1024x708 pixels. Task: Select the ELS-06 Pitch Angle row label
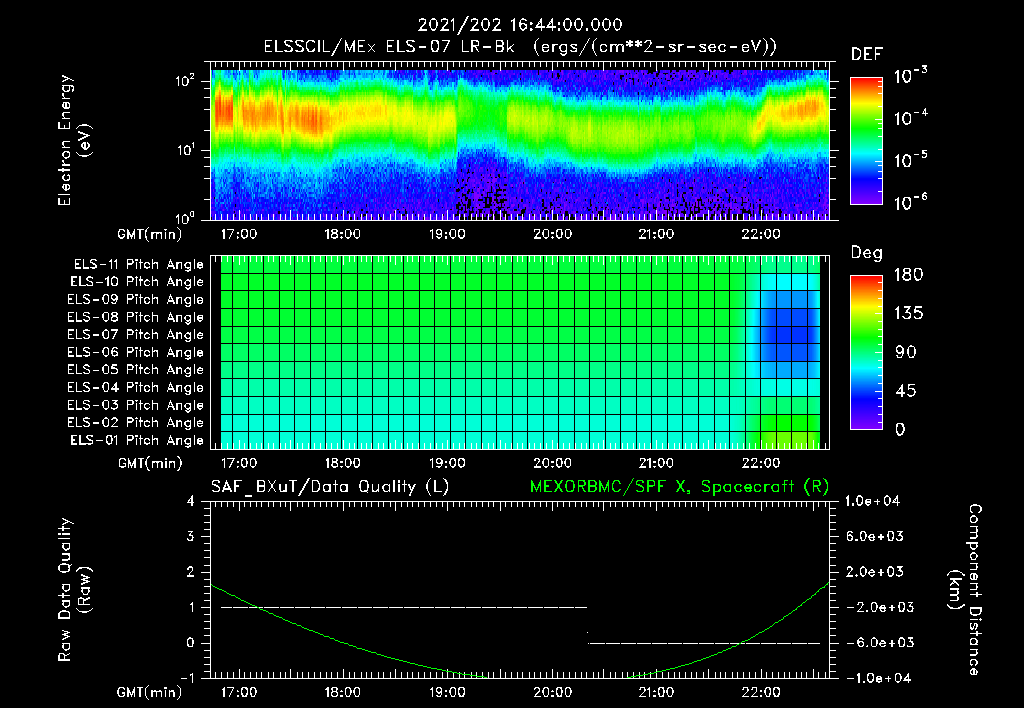click(x=136, y=352)
